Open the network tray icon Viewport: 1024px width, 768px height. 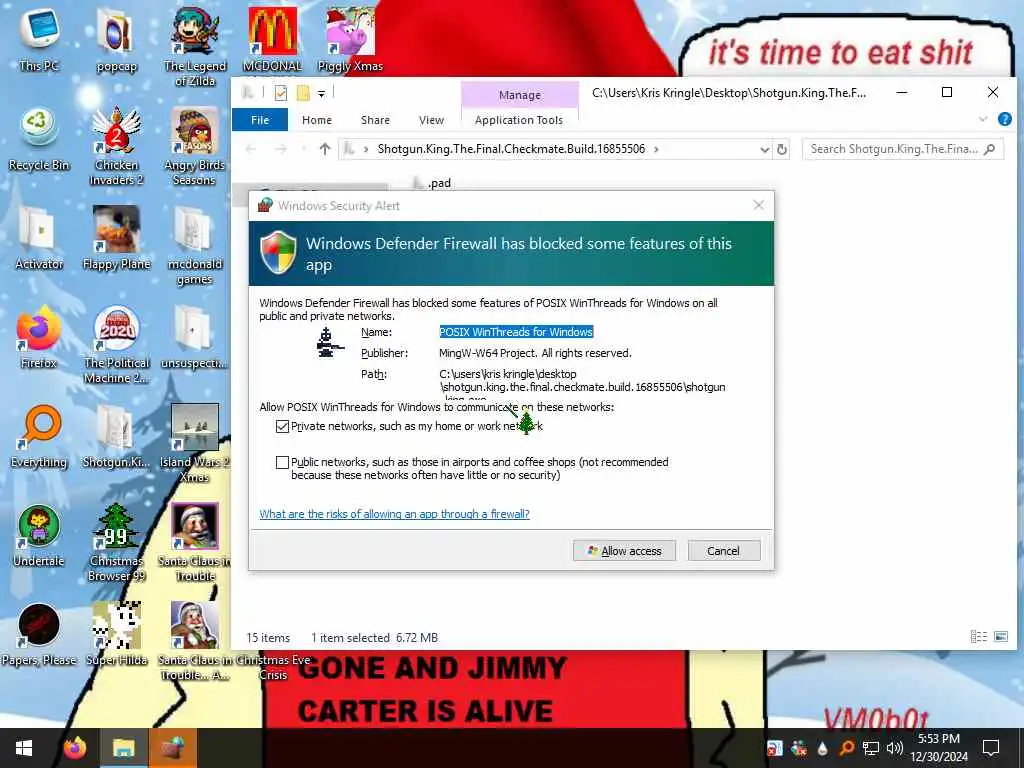[x=871, y=748]
